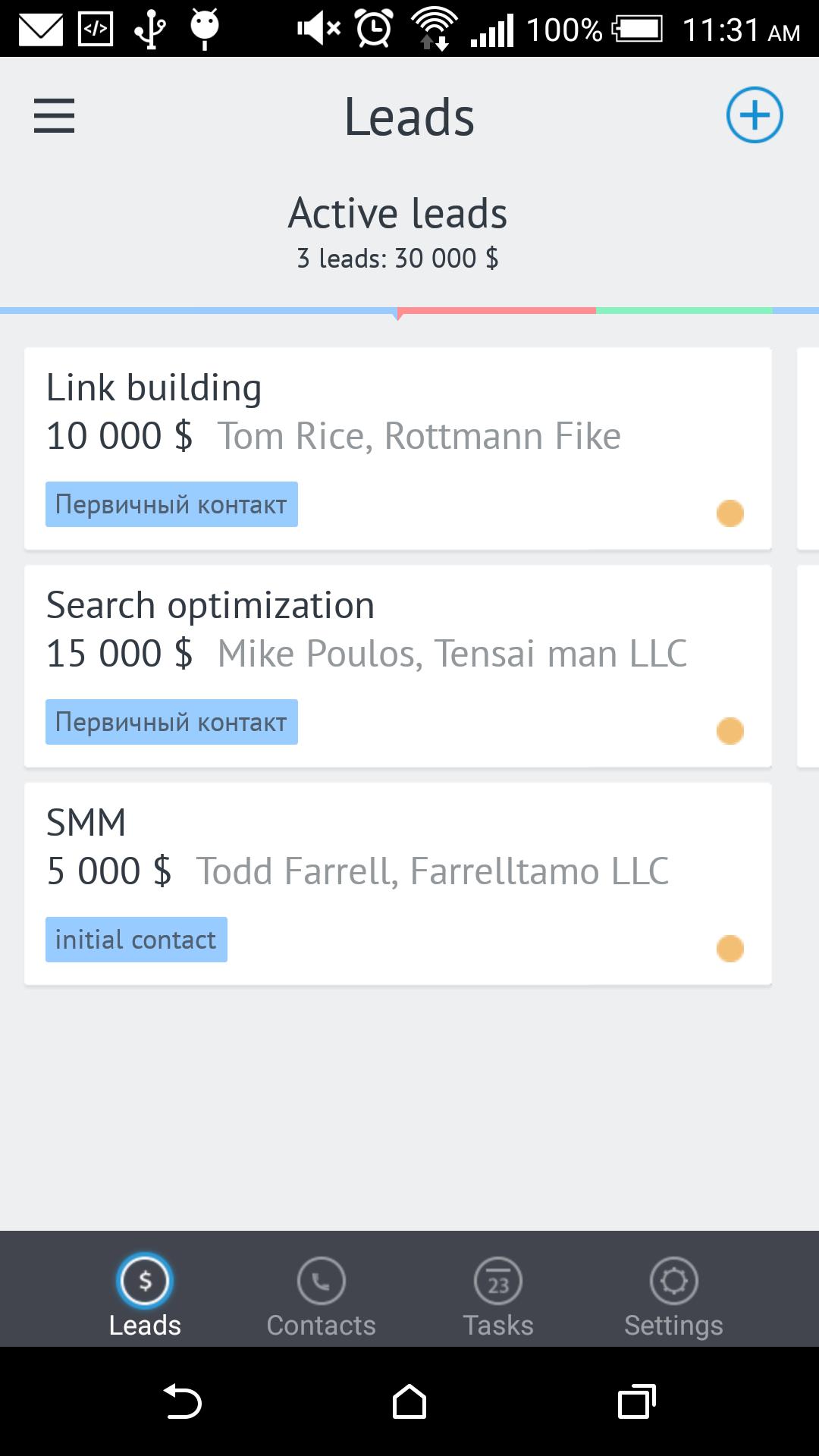Open the Tasks calendar icon

point(497,1279)
